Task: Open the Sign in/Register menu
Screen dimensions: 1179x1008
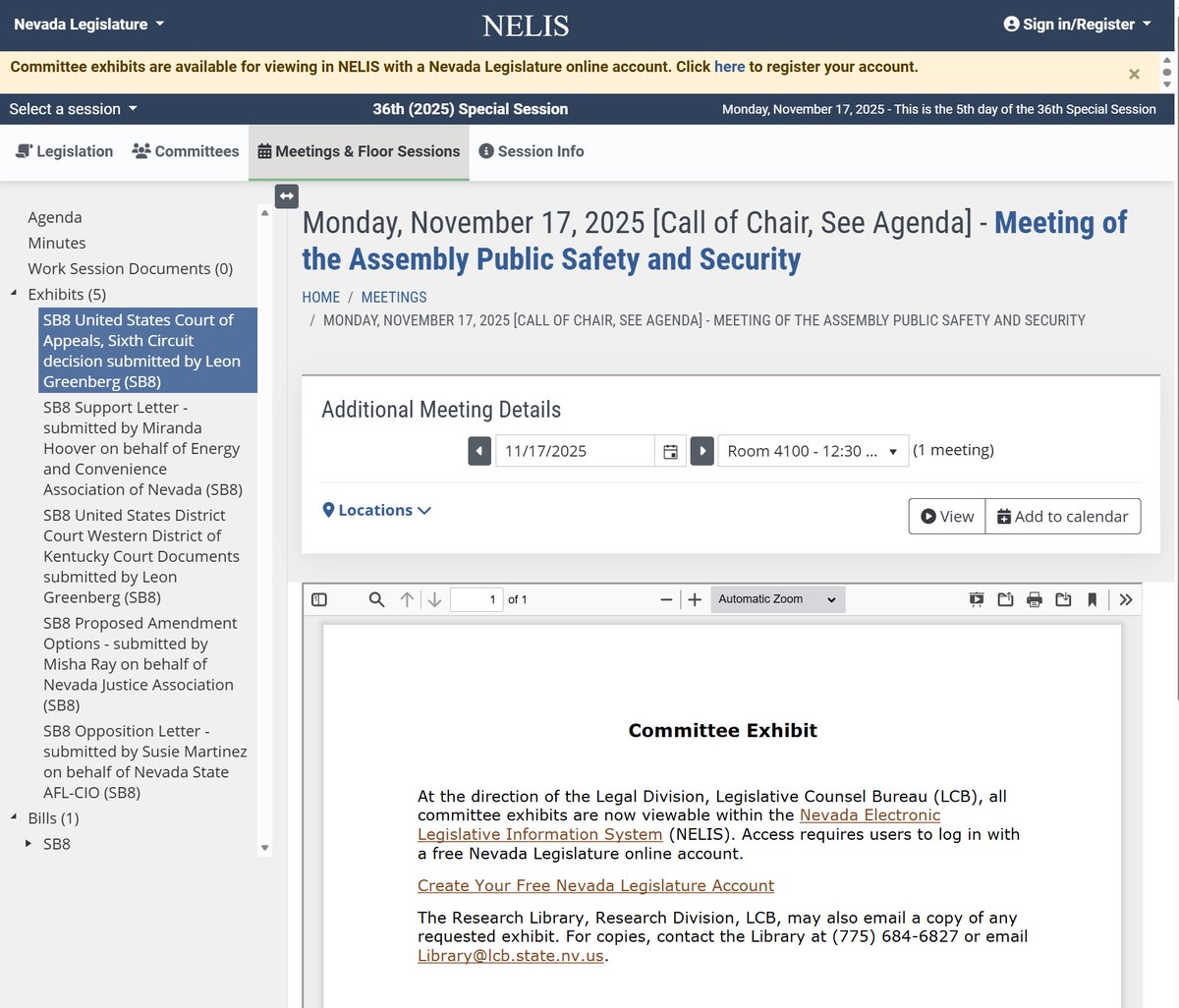Action: pos(1077,25)
